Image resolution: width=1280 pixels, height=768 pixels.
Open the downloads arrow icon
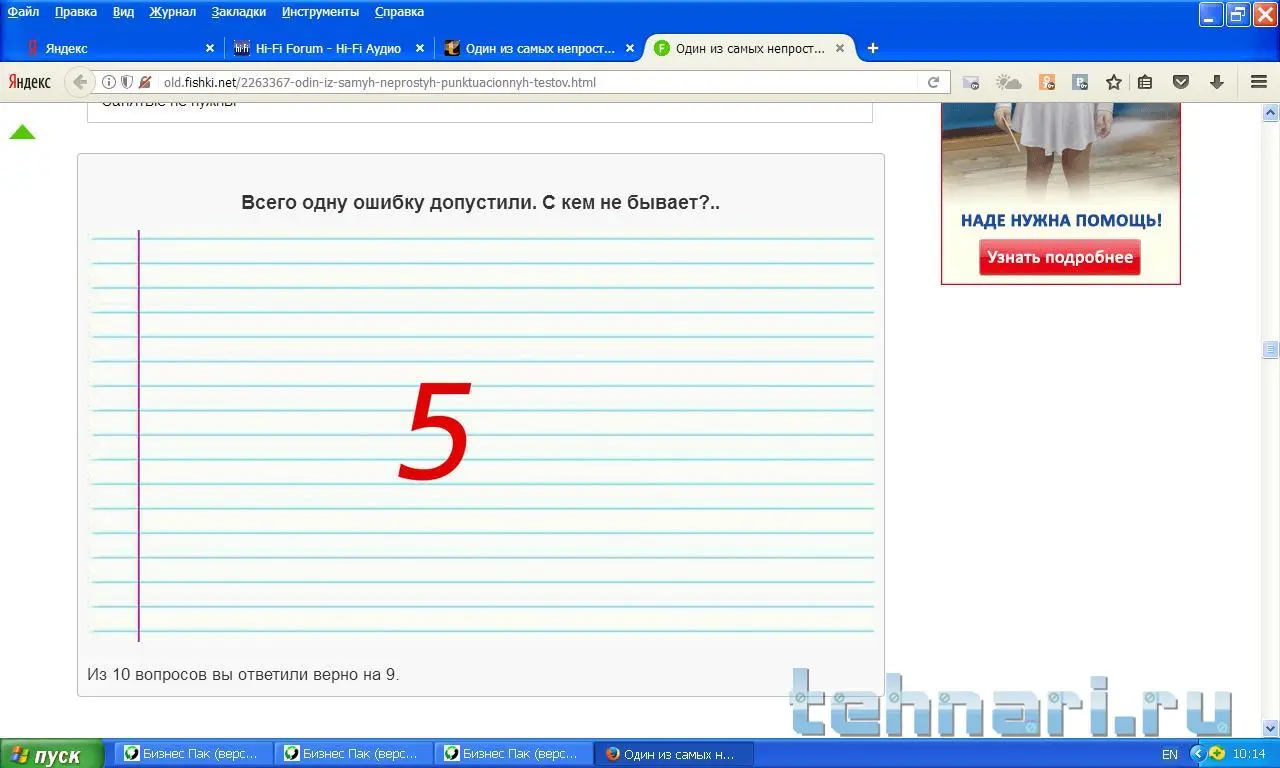click(x=1217, y=82)
